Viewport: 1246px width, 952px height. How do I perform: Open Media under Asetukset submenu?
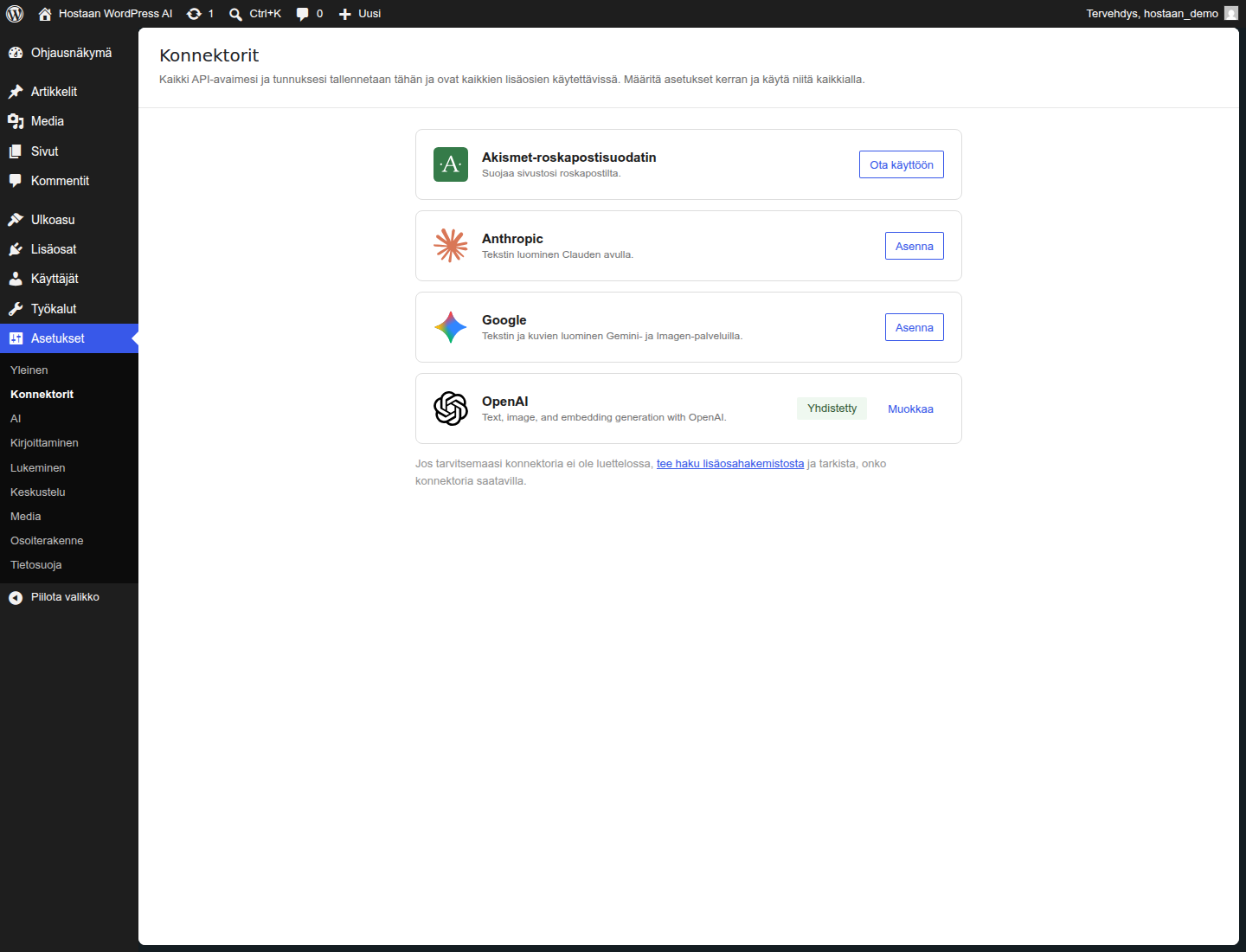[x=26, y=516]
